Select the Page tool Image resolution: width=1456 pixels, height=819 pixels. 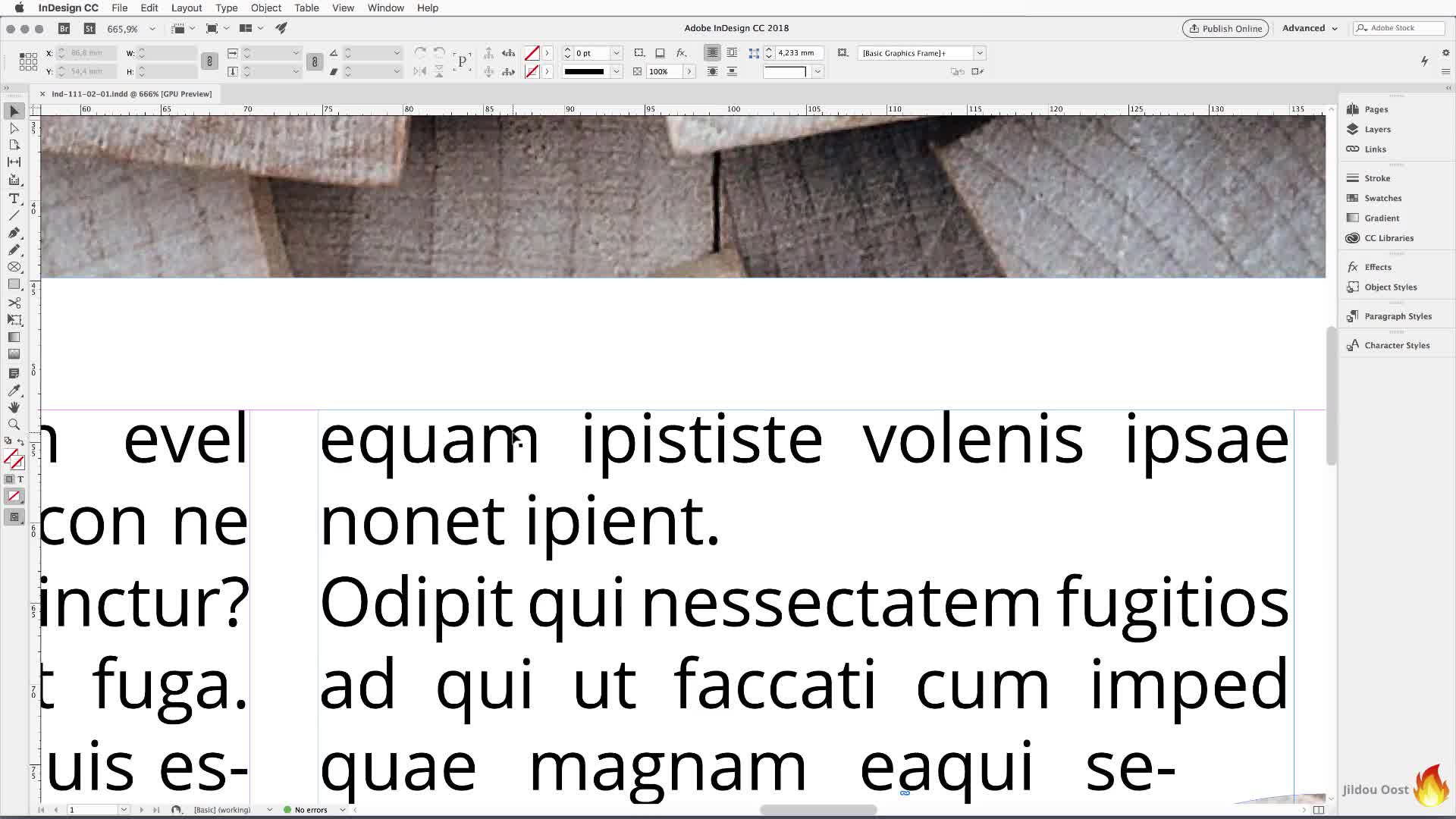[14, 145]
